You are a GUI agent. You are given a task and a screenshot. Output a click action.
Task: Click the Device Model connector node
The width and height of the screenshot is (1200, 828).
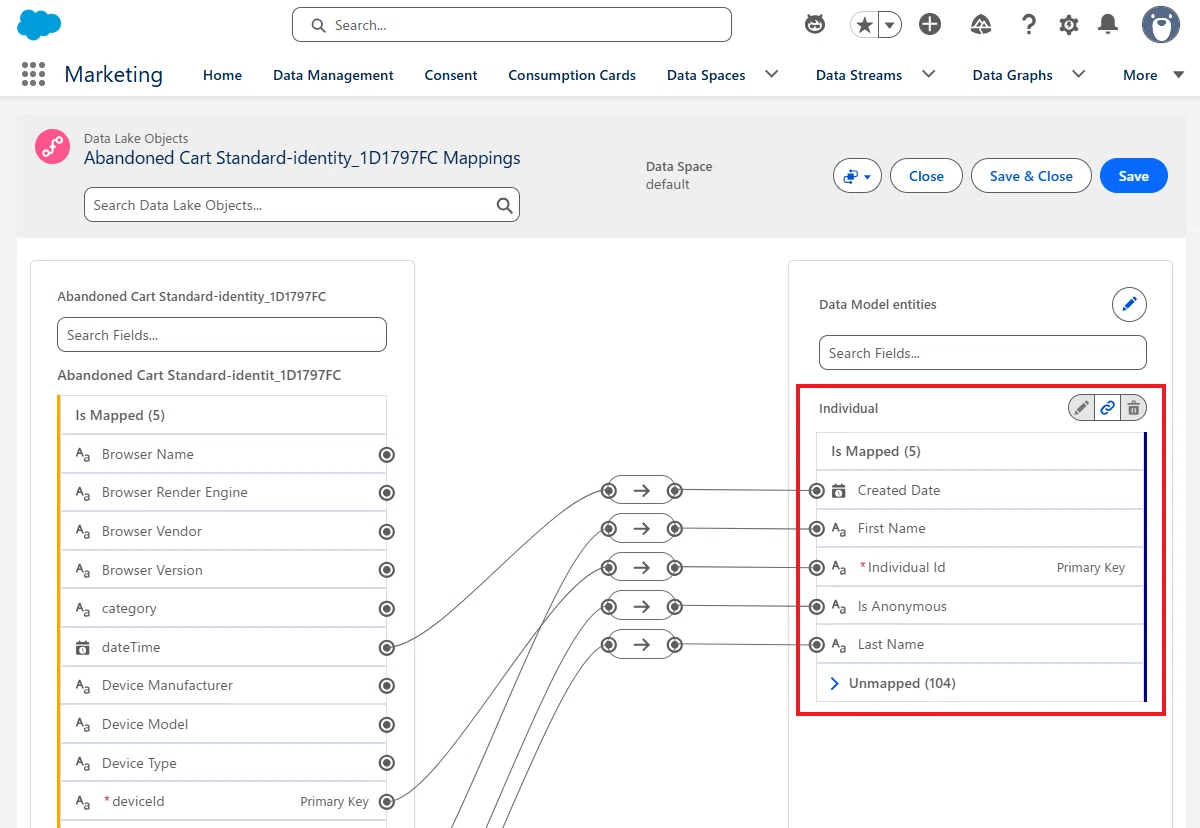[x=387, y=725]
